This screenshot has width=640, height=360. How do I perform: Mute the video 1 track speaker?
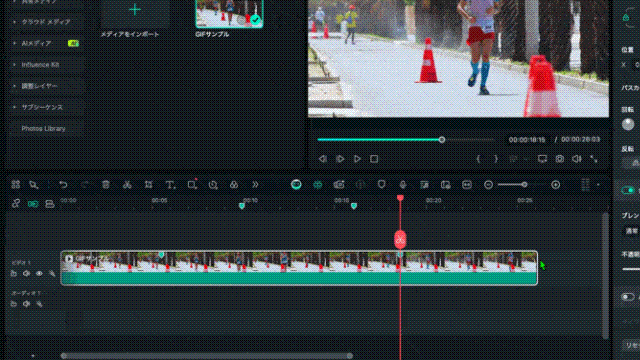point(27,273)
